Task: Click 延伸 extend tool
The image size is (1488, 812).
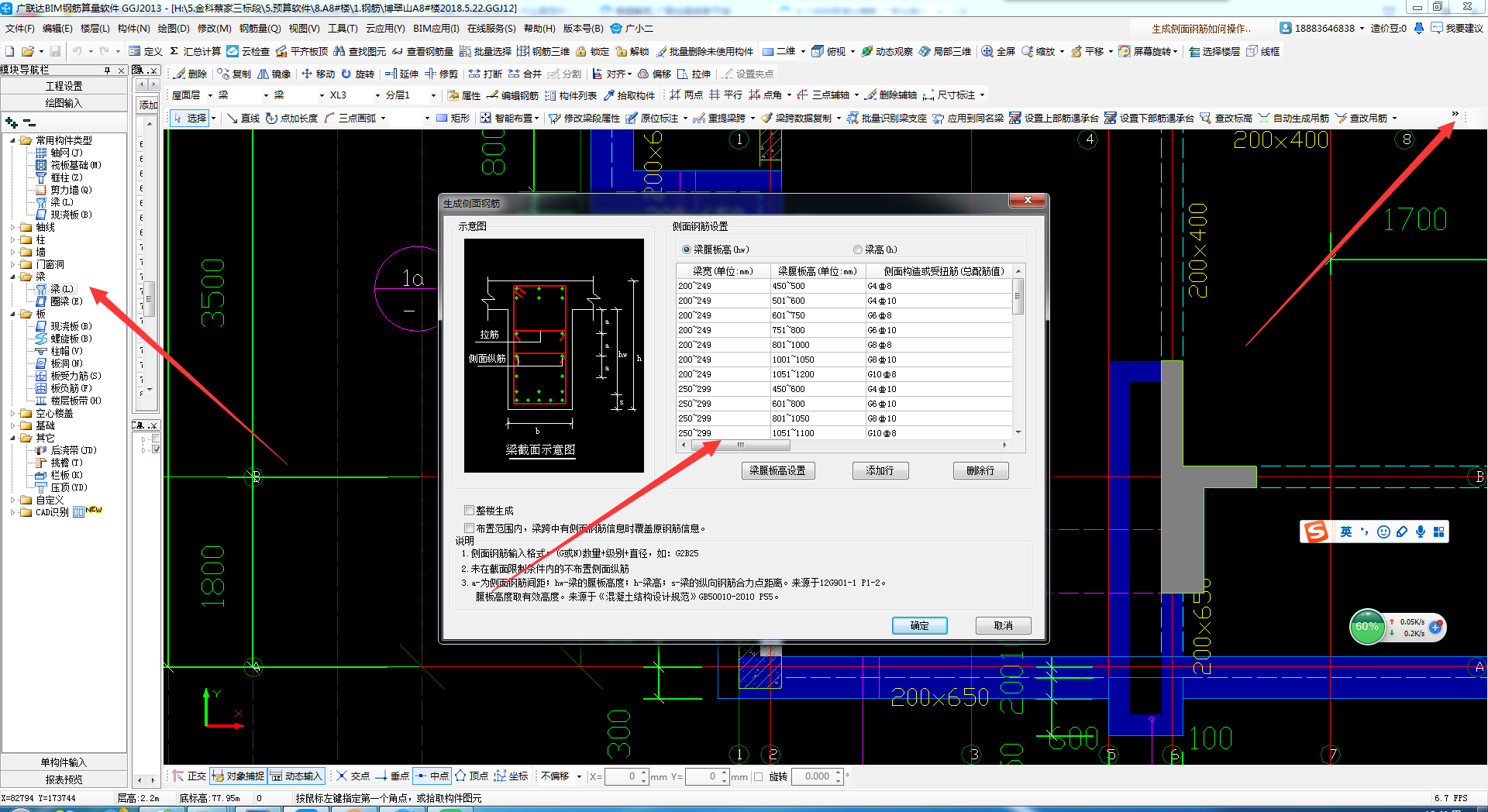Action: (x=402, y=74)
